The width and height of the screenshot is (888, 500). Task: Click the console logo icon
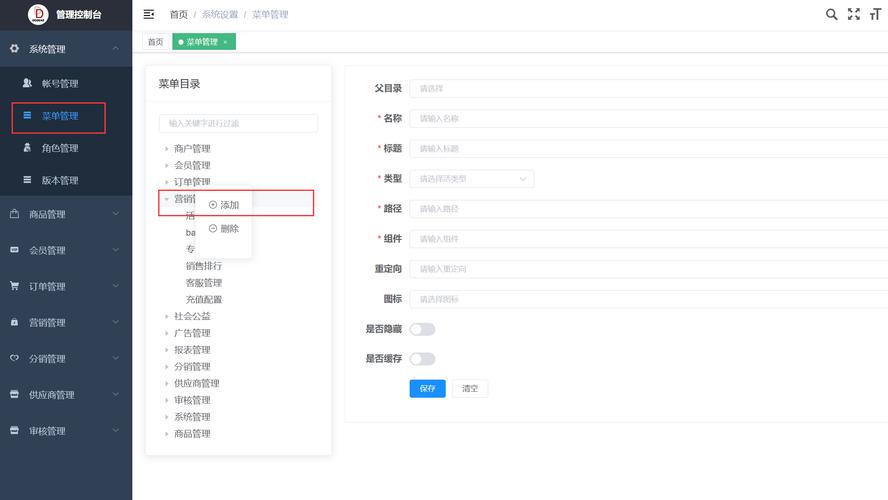tap(38, 14)
